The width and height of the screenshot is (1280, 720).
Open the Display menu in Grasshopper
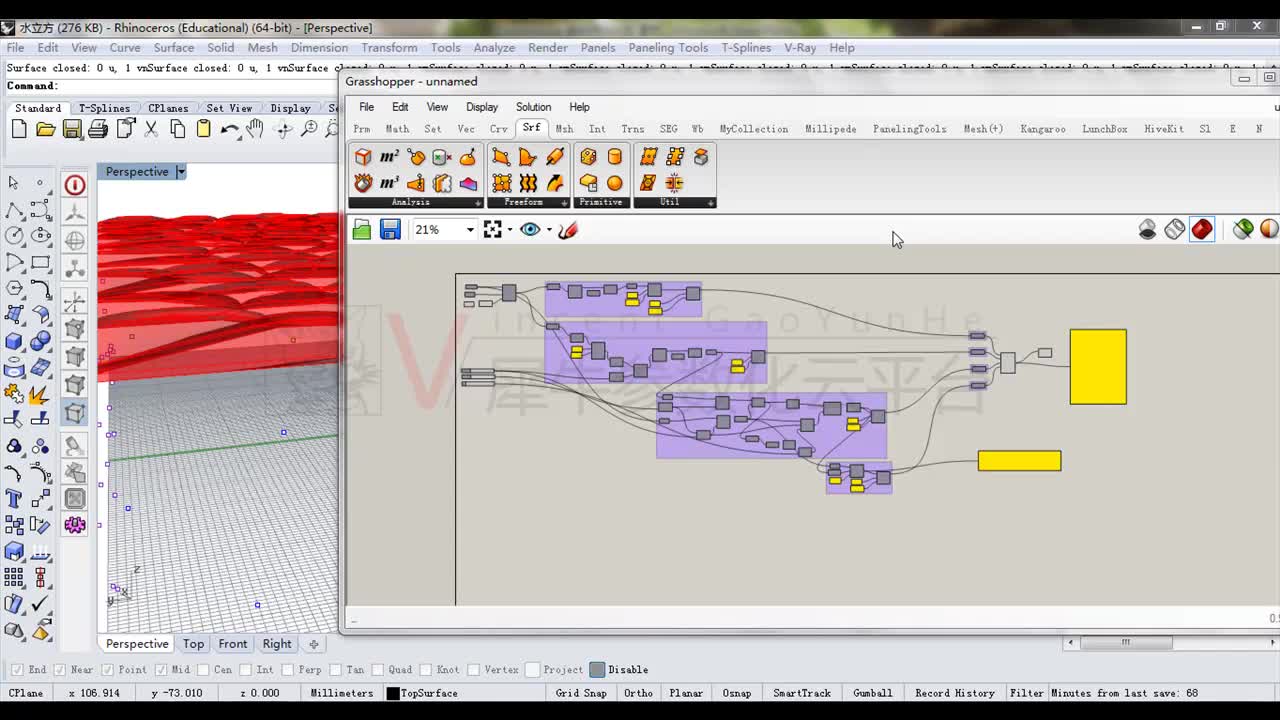482,107
